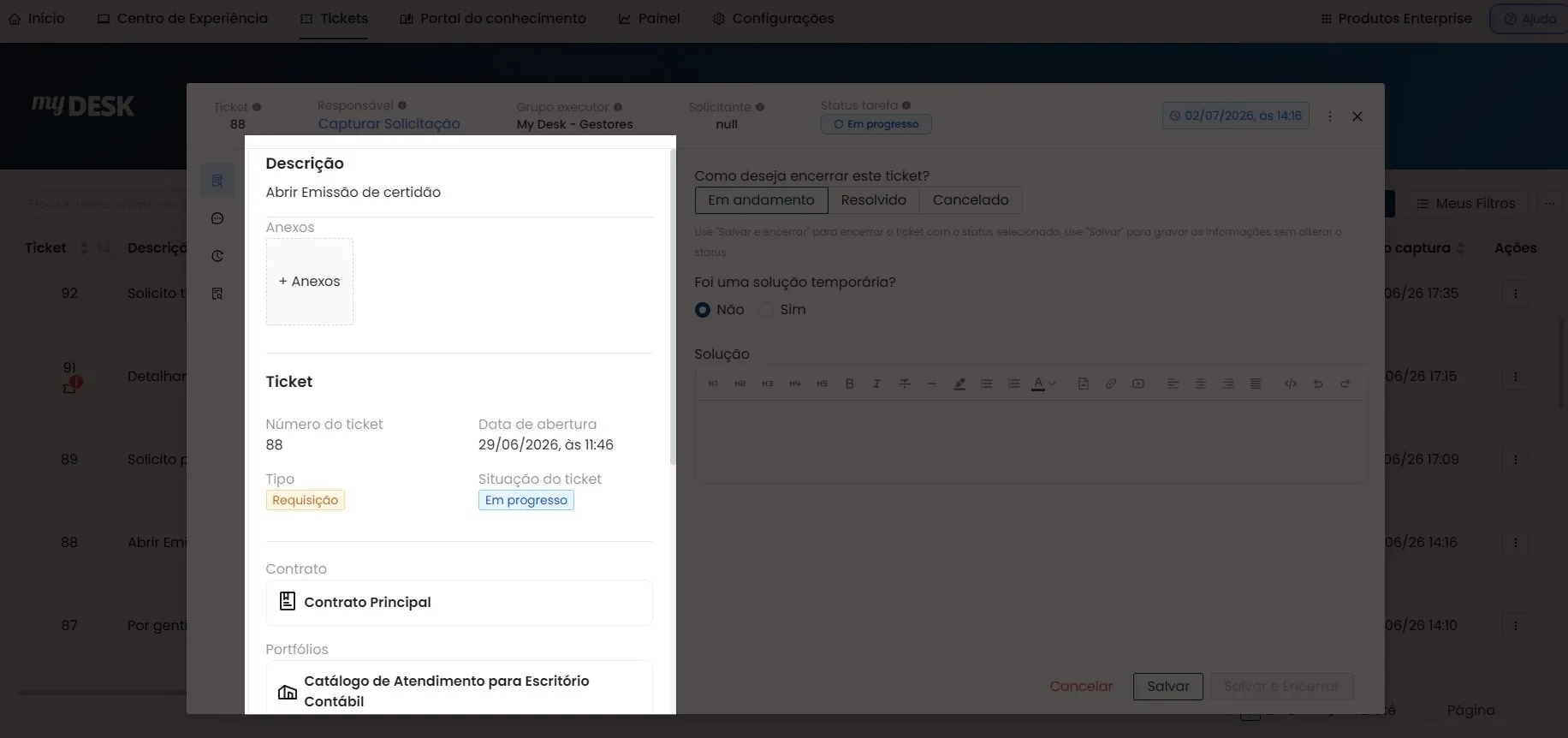1568x738 pixels.
Task: Open the Tickets tab
Action: pos(334,18)
